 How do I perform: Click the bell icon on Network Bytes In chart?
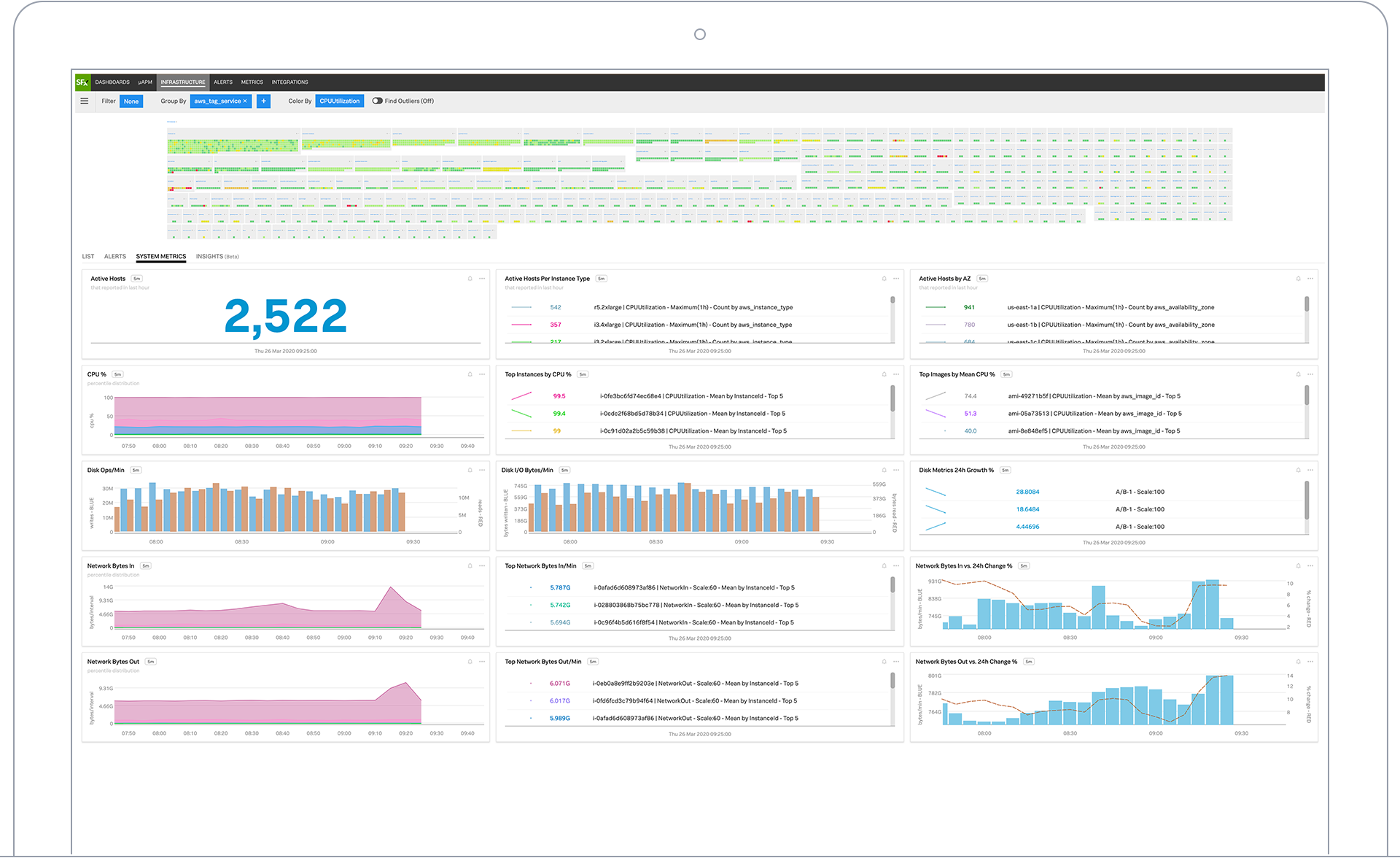pos(470,566)
